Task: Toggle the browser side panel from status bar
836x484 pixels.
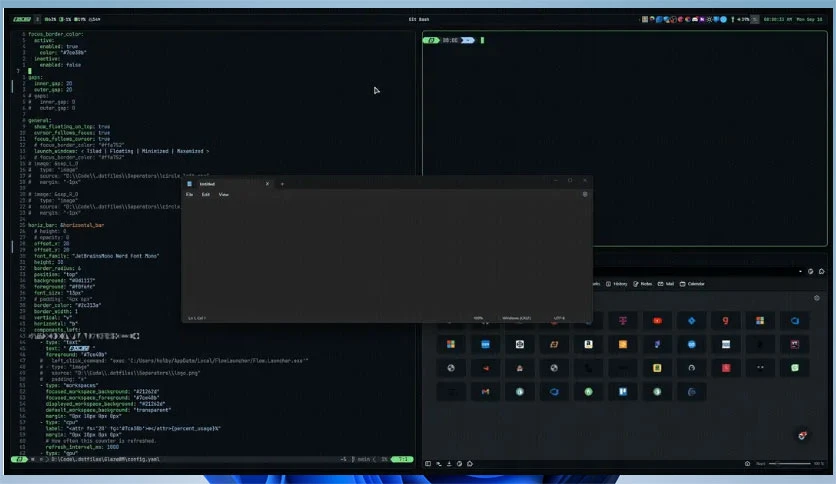Action: coord(428,464)
